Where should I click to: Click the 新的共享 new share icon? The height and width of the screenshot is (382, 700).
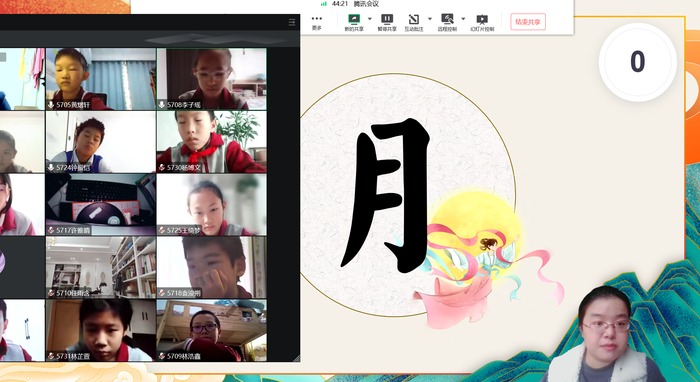point(354,19)
